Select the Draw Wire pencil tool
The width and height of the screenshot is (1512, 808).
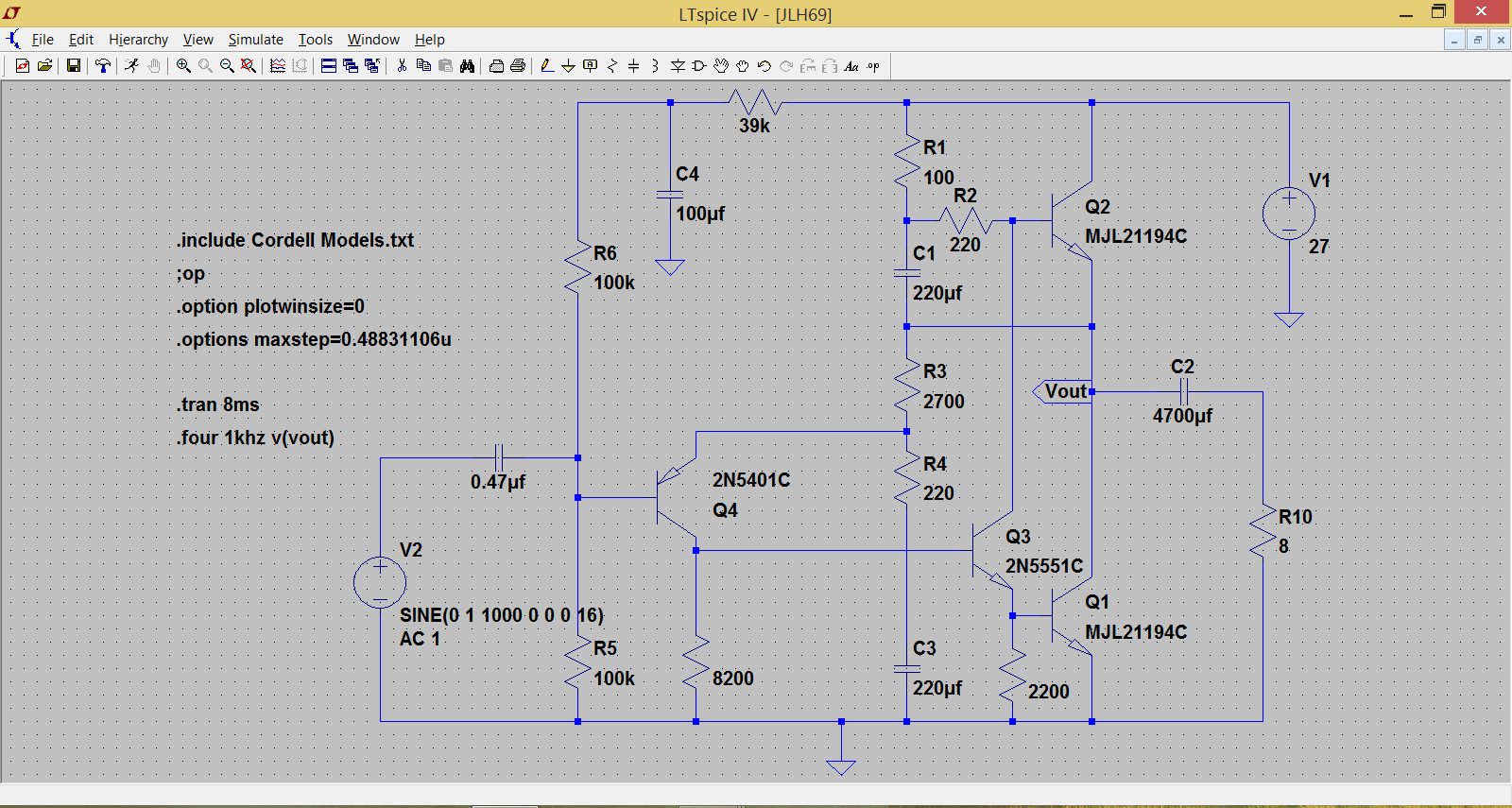tap(547, 65)
